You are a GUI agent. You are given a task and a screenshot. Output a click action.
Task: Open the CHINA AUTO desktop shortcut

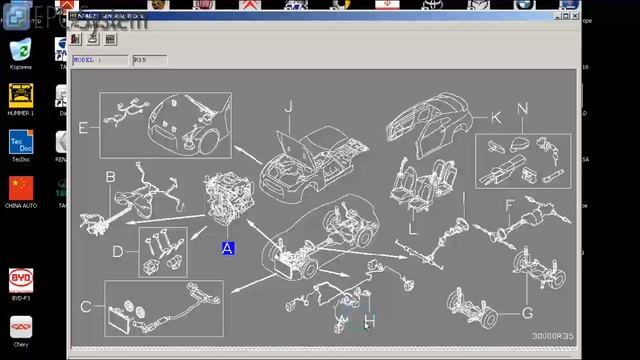[x=20, y=192]
